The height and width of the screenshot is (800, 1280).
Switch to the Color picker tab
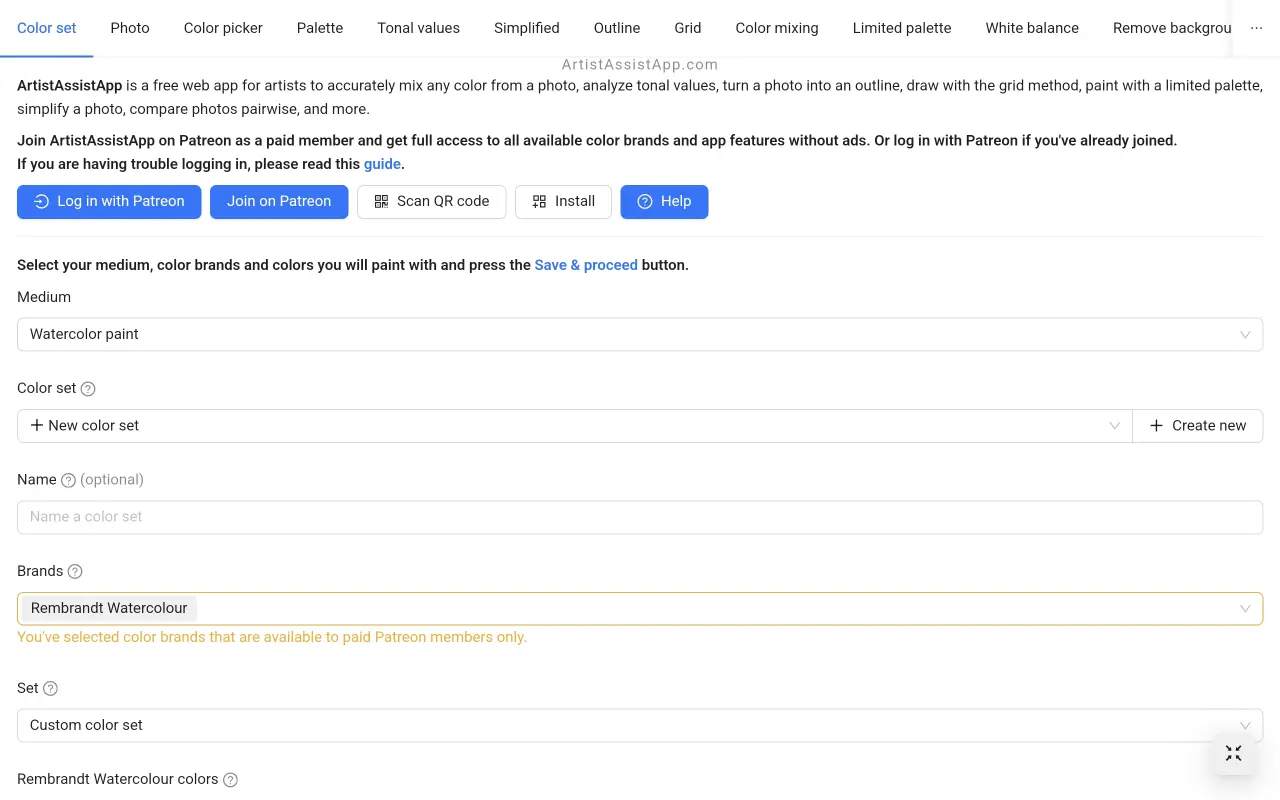223,28
